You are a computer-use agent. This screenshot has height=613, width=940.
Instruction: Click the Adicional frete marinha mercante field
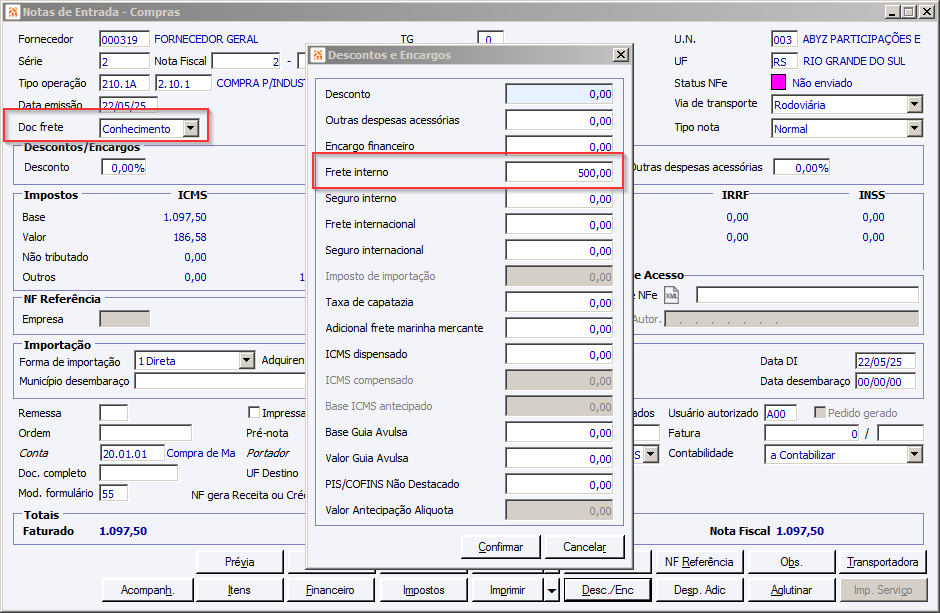(559, 328)
